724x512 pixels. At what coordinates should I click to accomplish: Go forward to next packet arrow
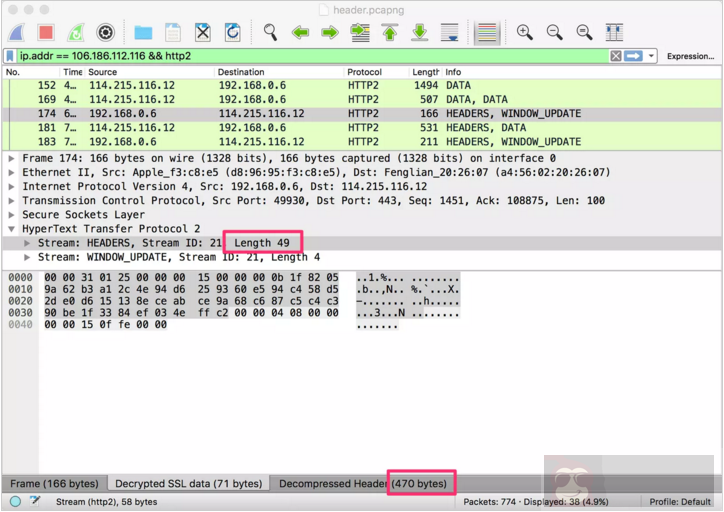[330, 33]
